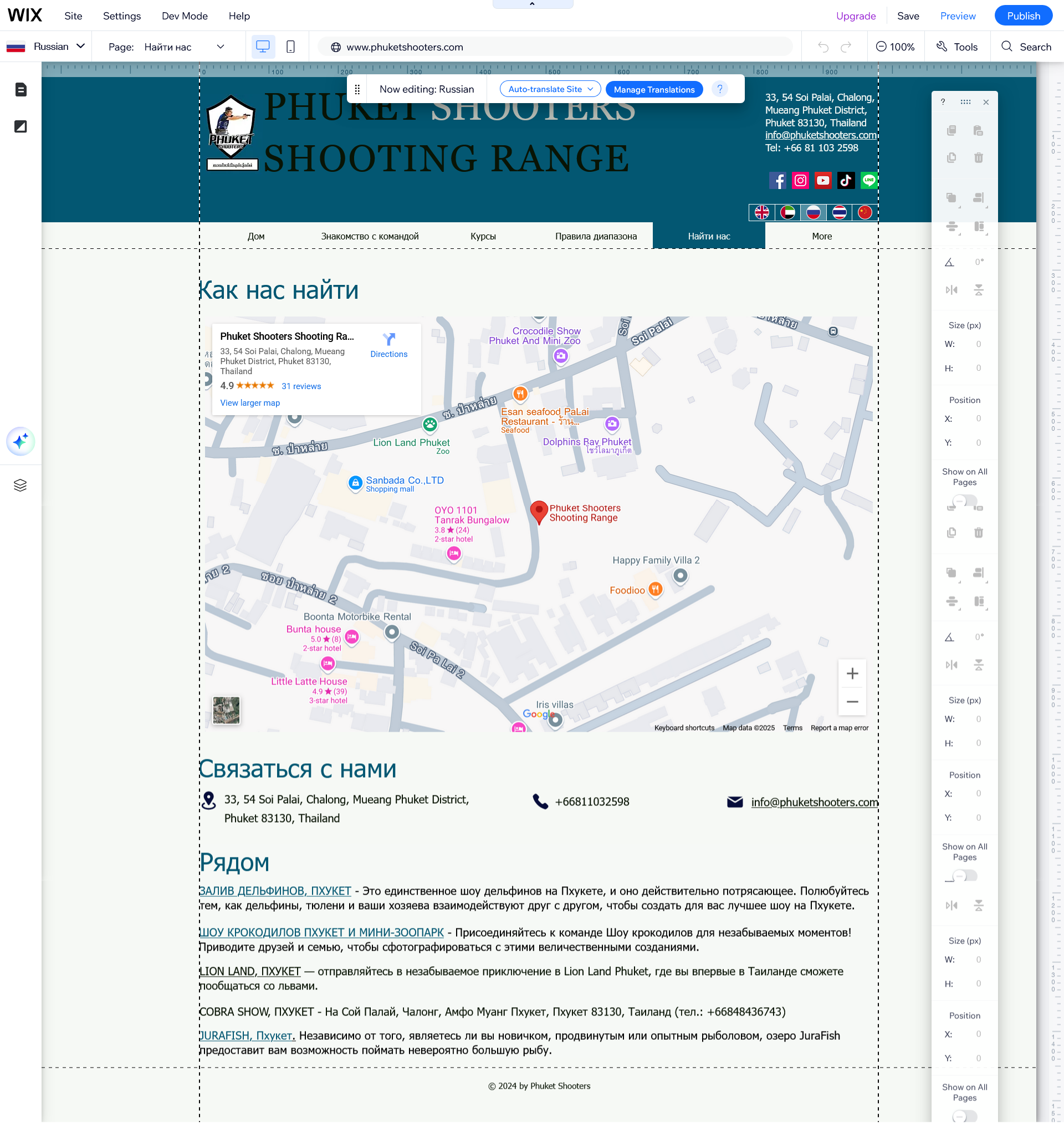The image size is (1064, 1123).
Task: Click the envelope icon in contact section
Action: (x=735, y=802)
